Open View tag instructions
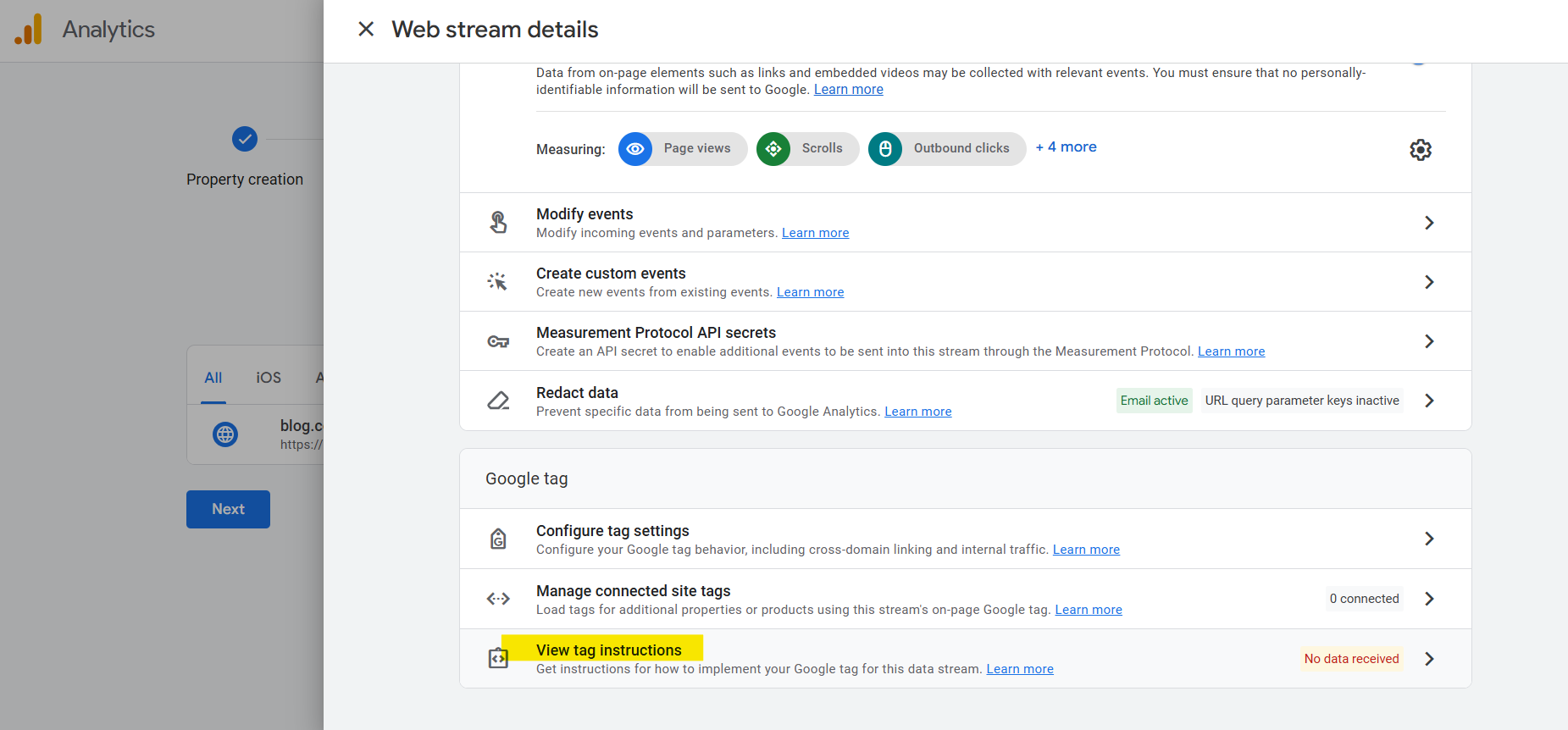The height and width of the screenshot is (730, 1568). click(x=608, y=650)
